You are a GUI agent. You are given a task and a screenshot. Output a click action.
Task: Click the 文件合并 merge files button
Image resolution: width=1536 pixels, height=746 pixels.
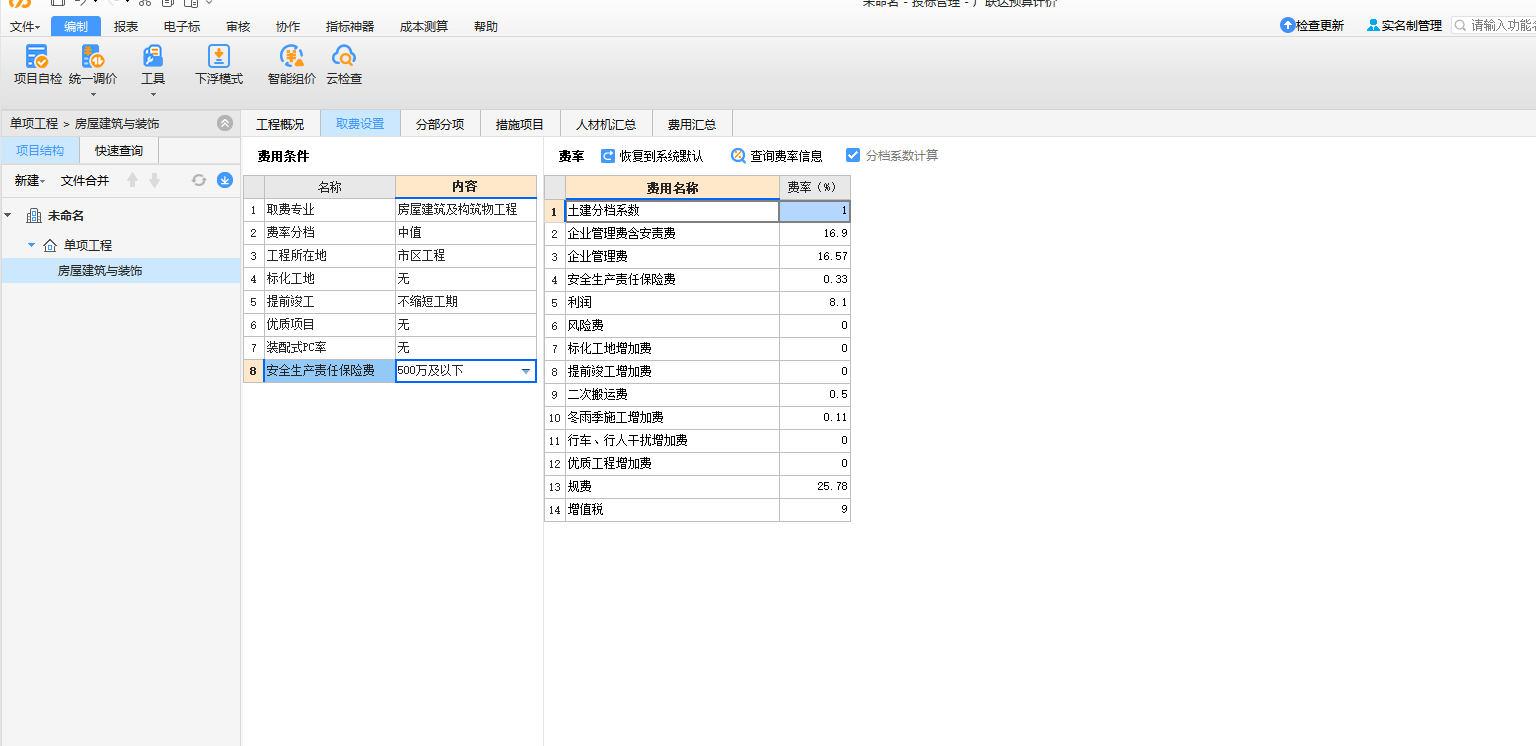(x=85, y=180)
